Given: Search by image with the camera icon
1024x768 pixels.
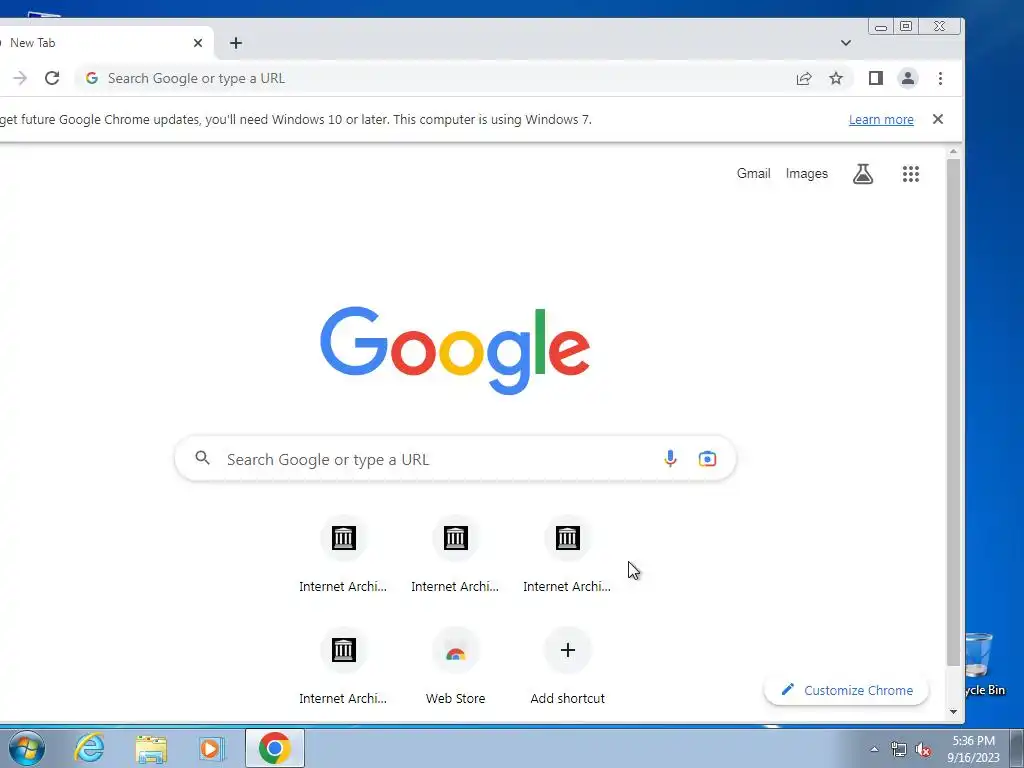Looking at the screenshot, I should click(x=707, y=458).
